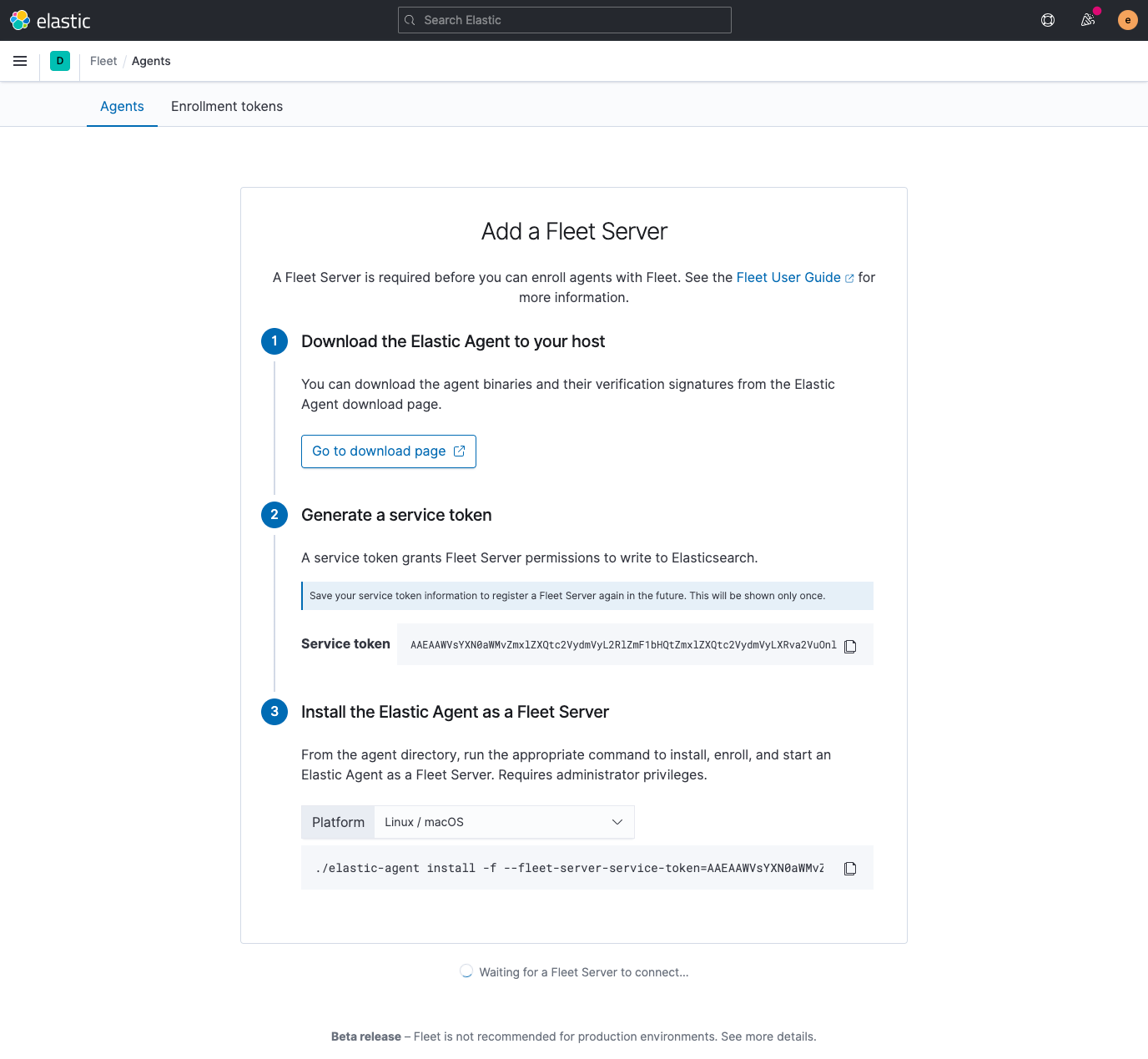Click the Beta release notice
The width and height of the screenshot is (1148, 1059).
click(x=574, y=1036)
